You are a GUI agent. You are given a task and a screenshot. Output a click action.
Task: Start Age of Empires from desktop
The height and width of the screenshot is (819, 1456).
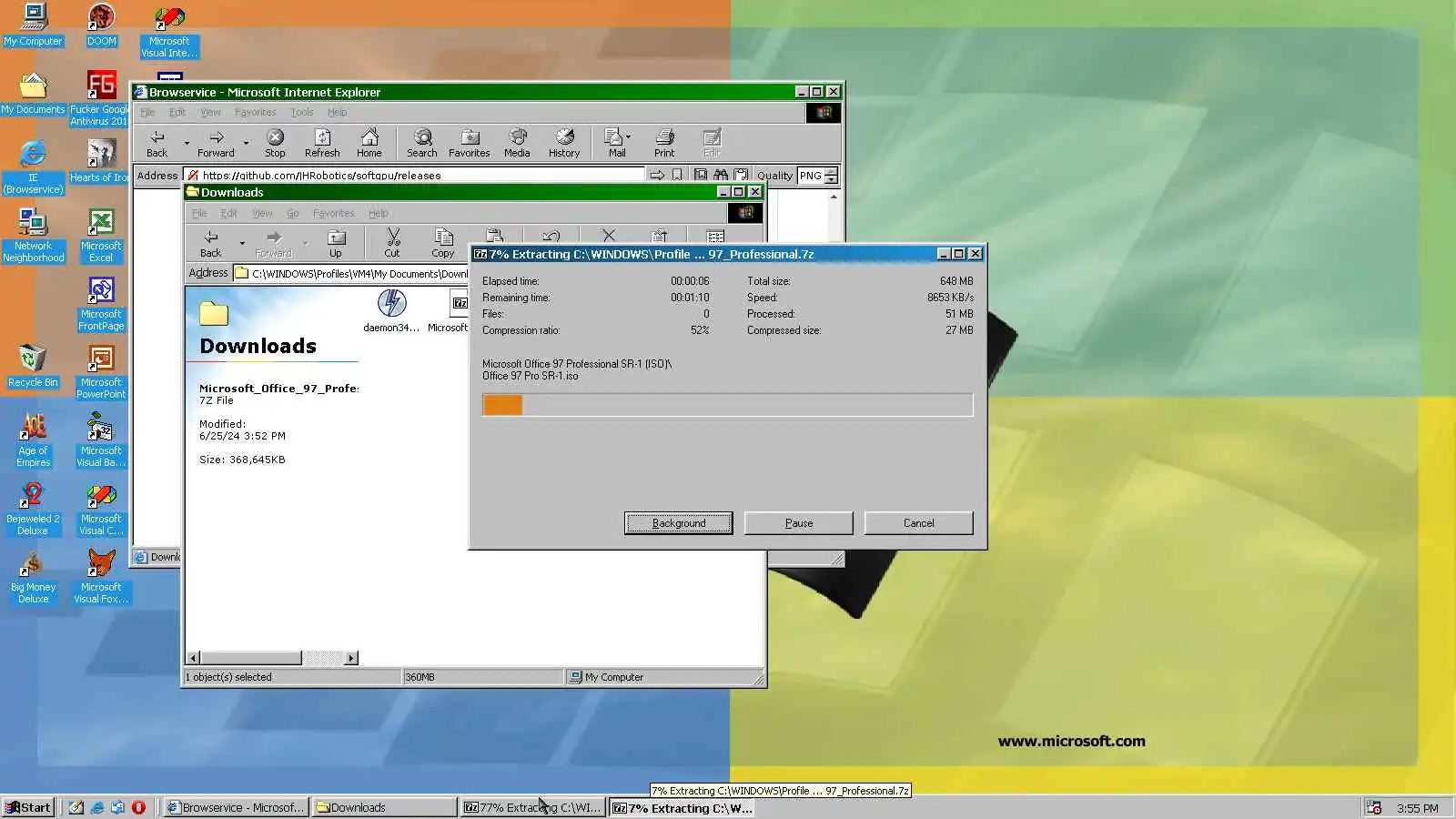(x=33, y=440)
